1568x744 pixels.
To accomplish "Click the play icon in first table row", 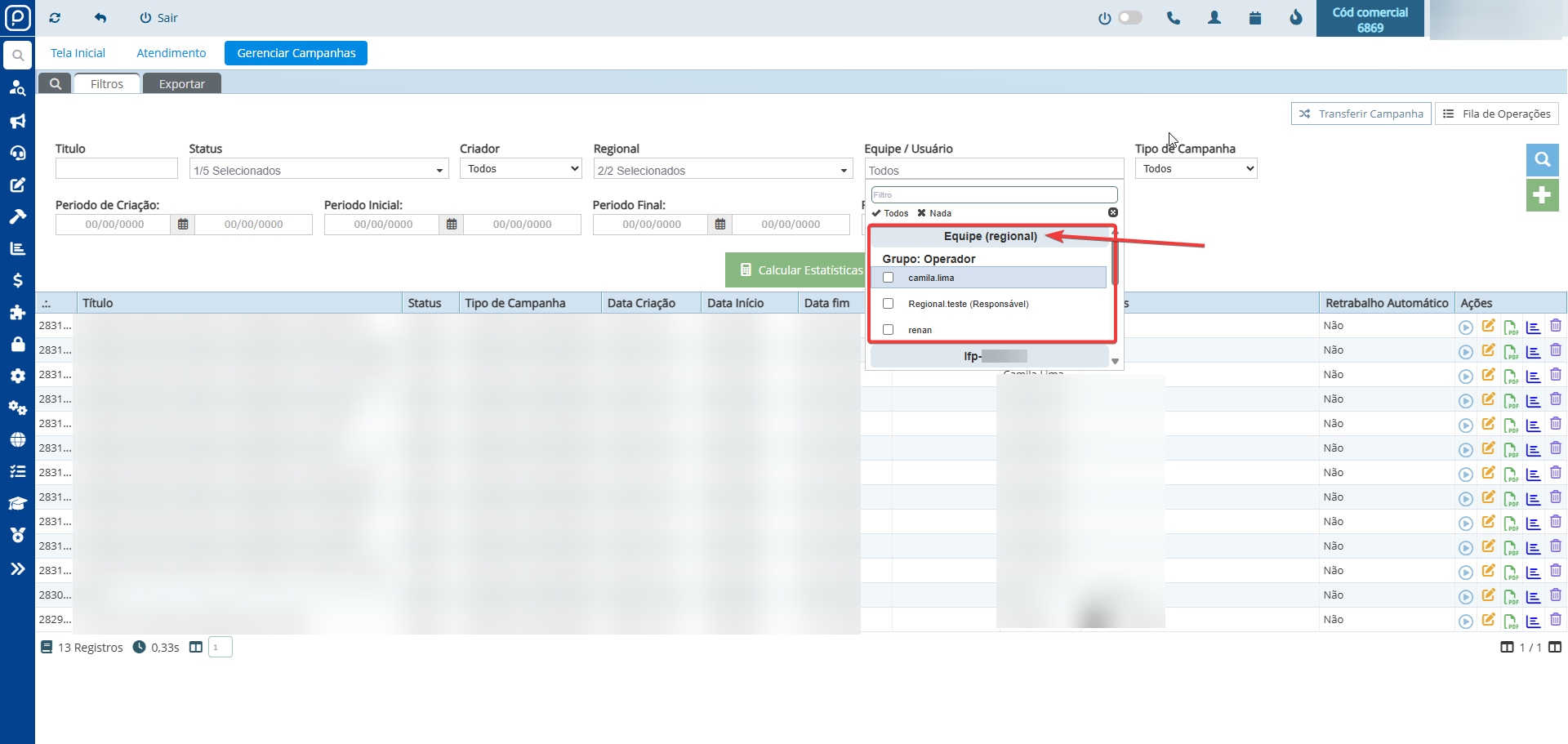I will 1465,327.
